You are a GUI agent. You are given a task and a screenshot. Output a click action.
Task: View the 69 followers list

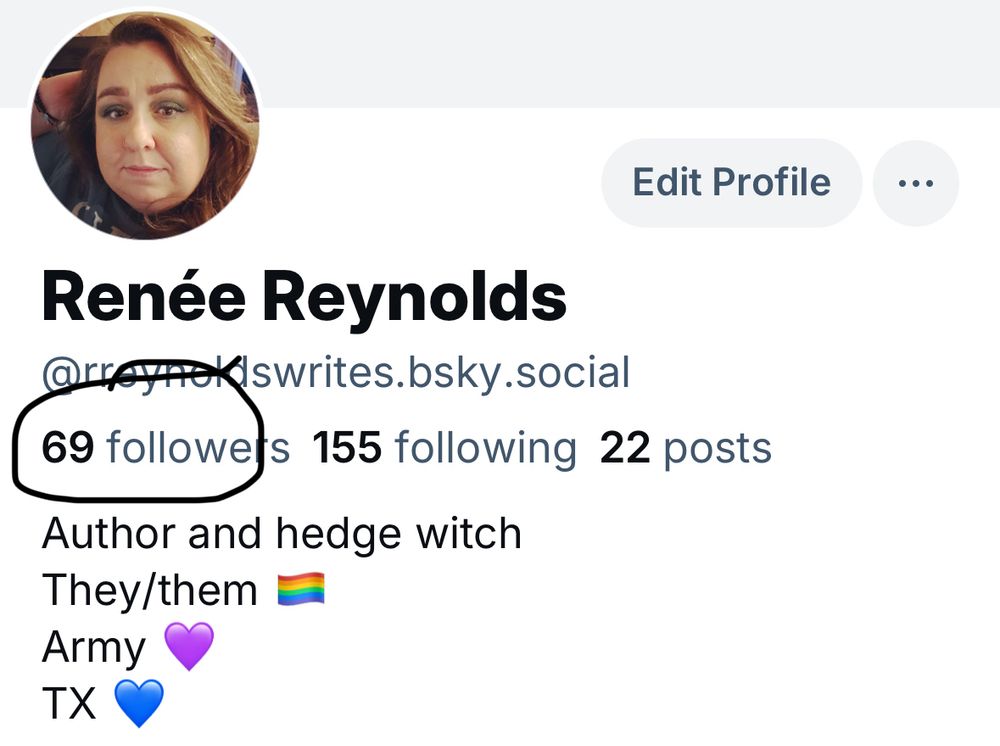pos(166,447)
